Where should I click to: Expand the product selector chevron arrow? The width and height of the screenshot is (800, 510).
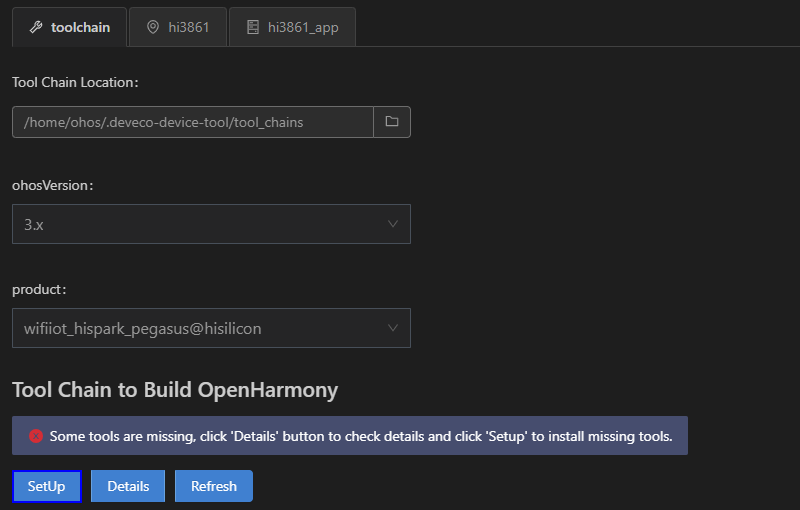pyautogui.click(x=392, y=328)
